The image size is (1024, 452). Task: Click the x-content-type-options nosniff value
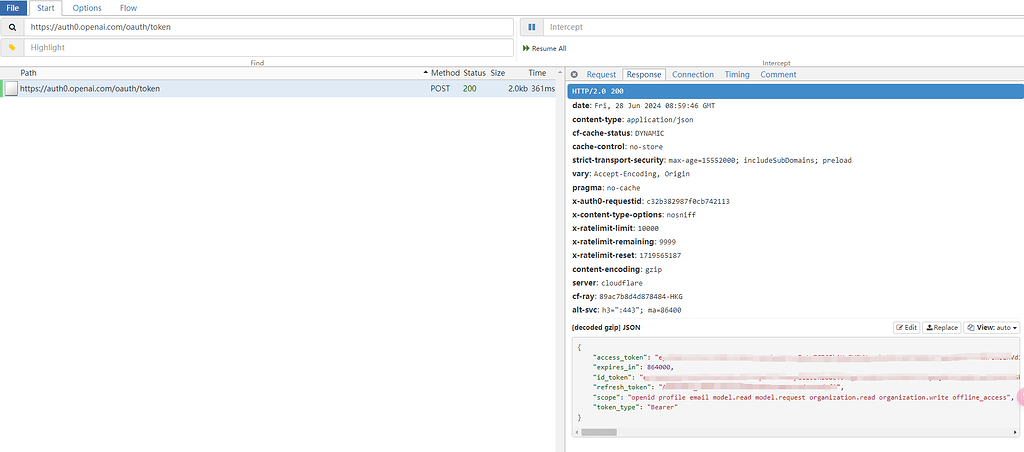pos(682,215)
